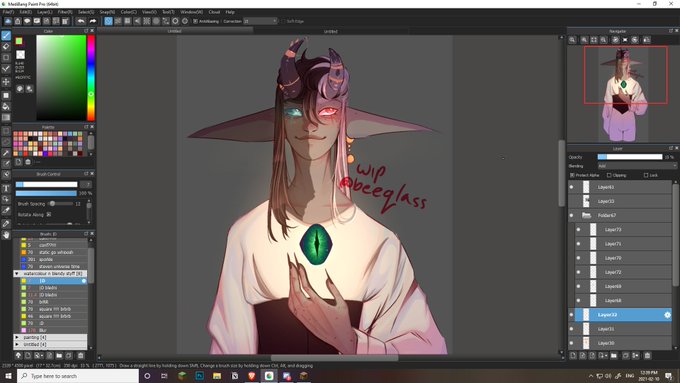The height and width of the screenshot is (383, 680).
Task: Open Correction value dropdown
Action: pos(260,21)
